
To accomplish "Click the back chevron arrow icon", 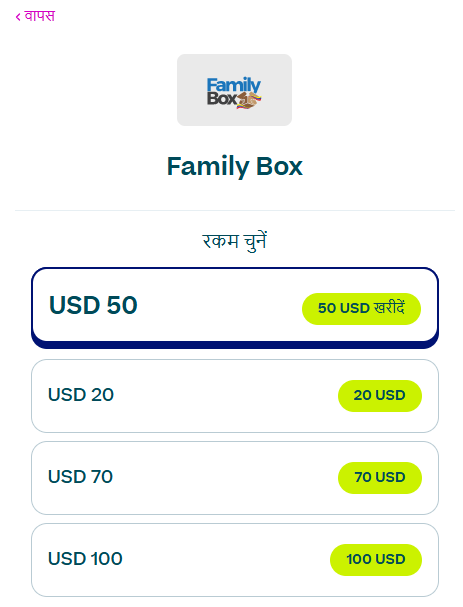I will pyautogui.click(x=18, y=17).
